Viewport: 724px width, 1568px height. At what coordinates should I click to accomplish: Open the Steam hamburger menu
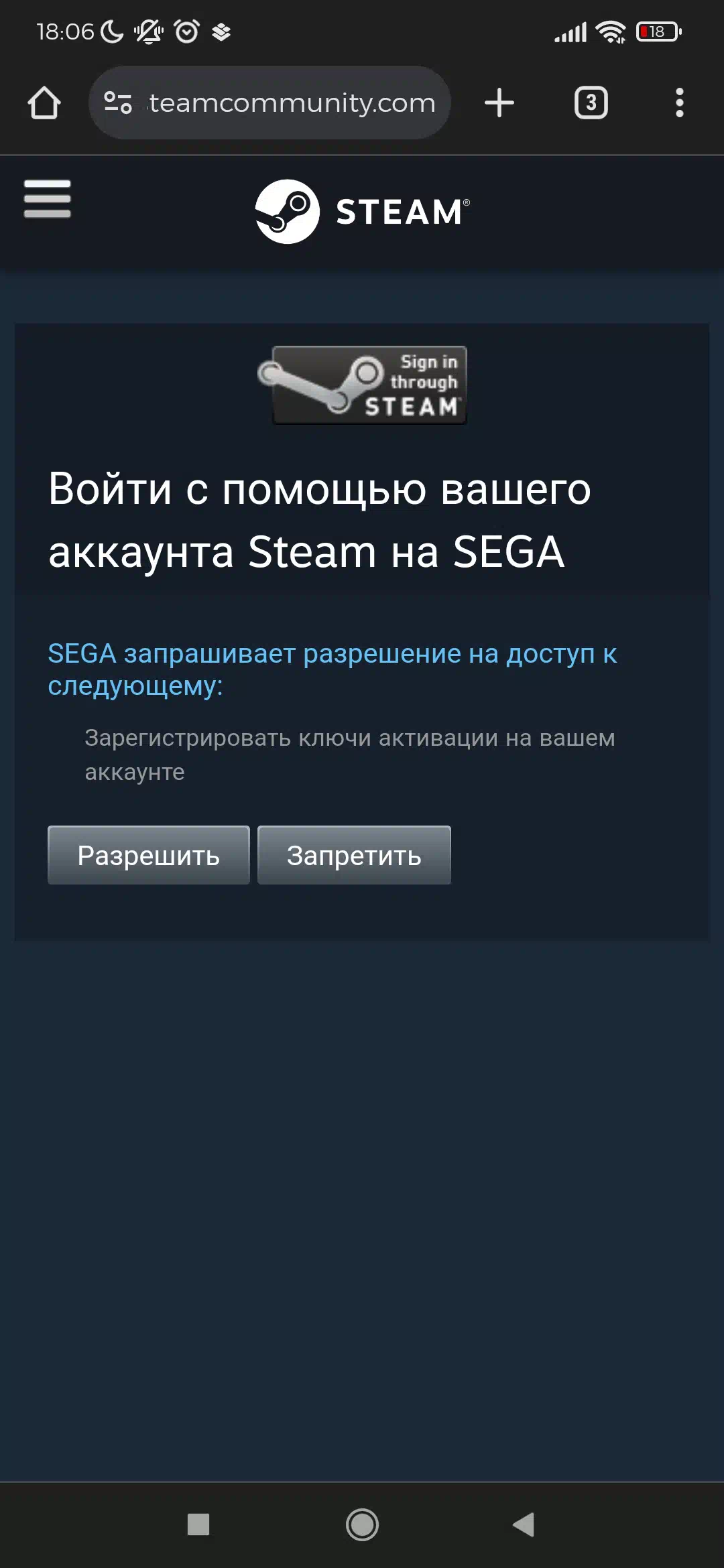point(47,198)
